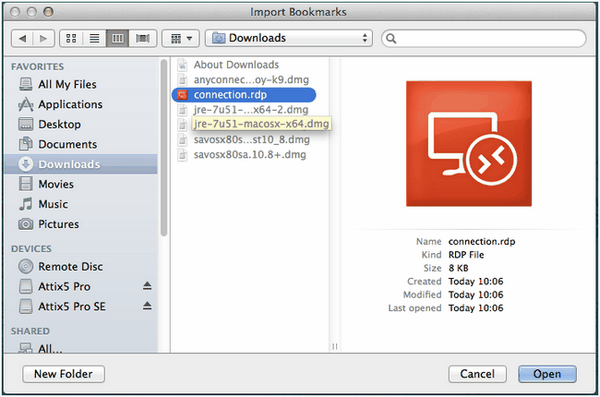Click the Music note icon

26,204
